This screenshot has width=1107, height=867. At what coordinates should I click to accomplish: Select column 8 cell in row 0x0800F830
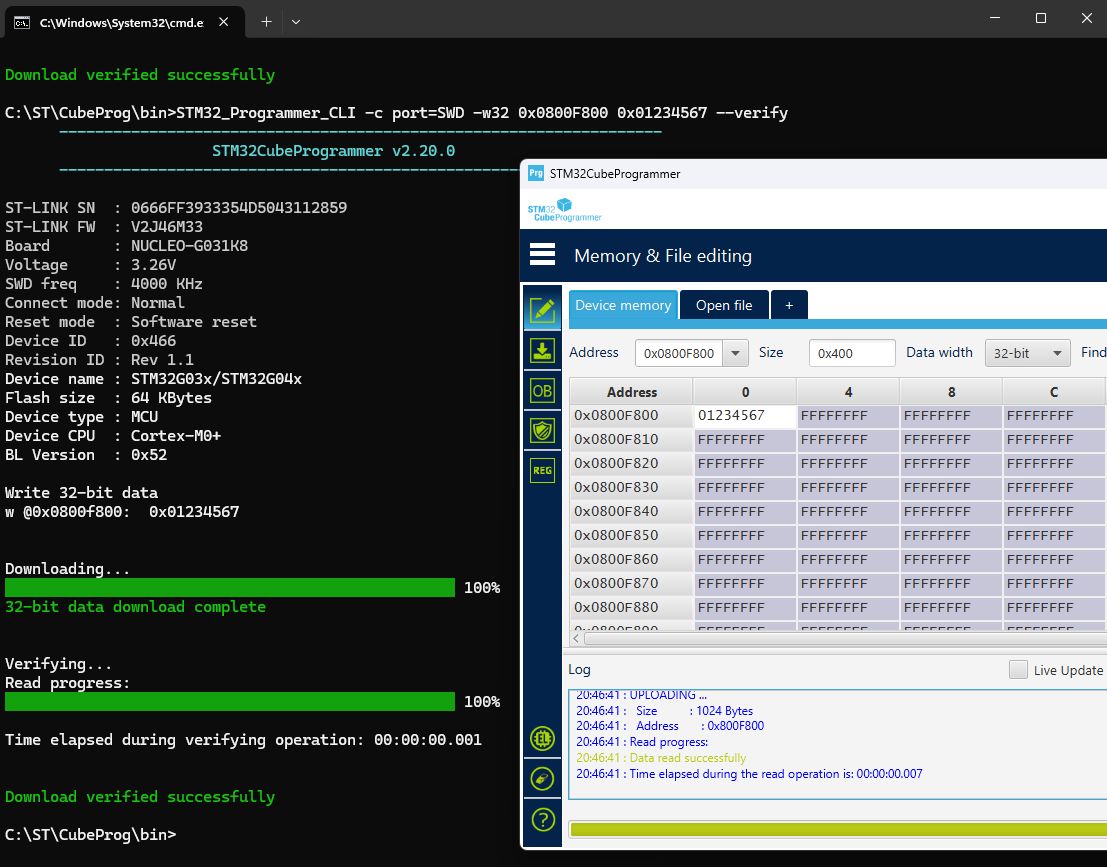(951, 488)
